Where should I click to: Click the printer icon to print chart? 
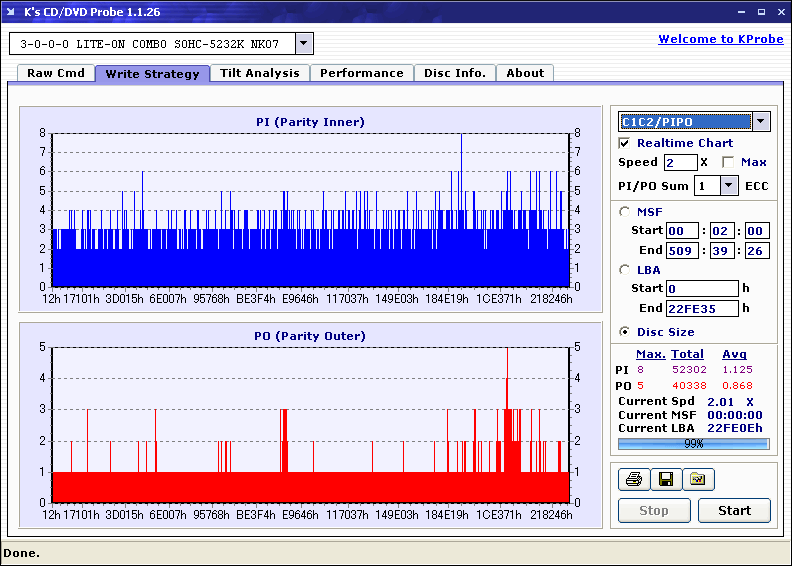632,480
